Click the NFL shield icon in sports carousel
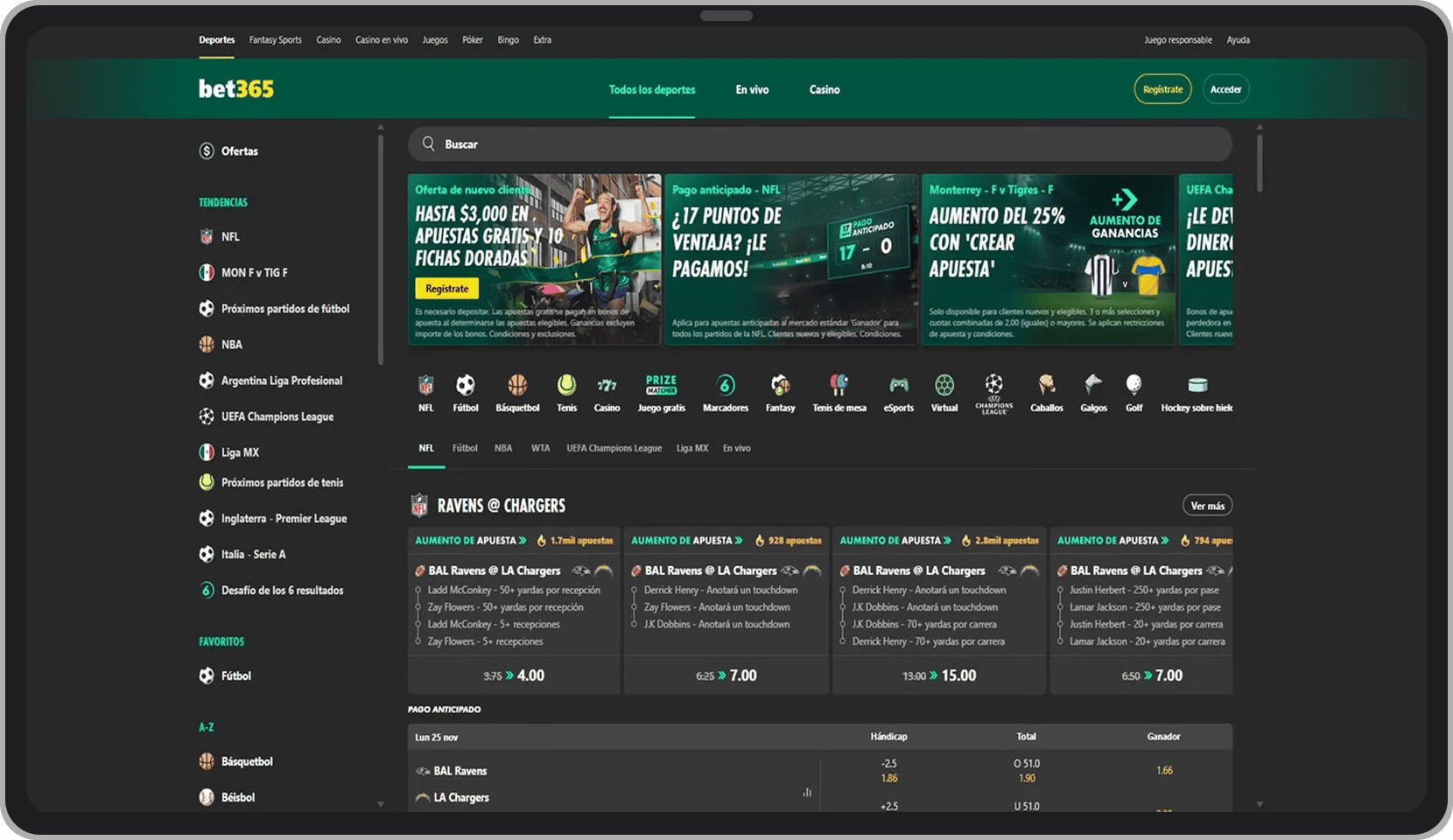 tap(426, 386)
